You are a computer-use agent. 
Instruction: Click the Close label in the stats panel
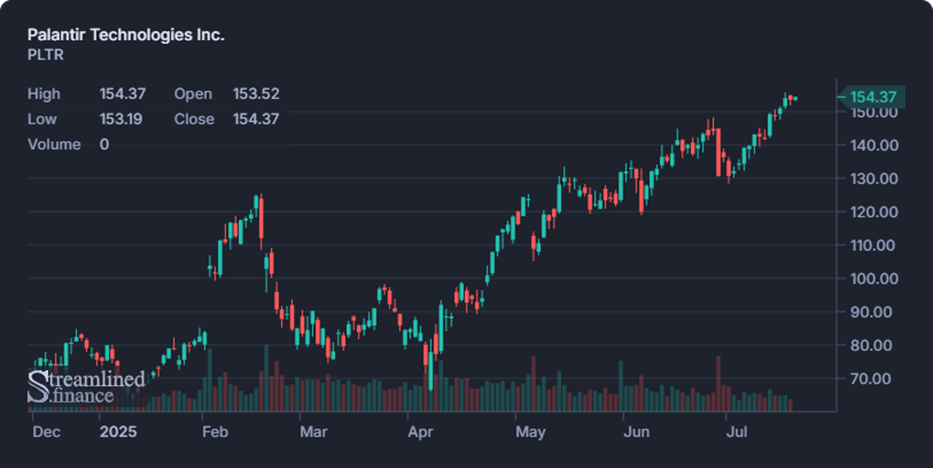click(x=194, y=119)
